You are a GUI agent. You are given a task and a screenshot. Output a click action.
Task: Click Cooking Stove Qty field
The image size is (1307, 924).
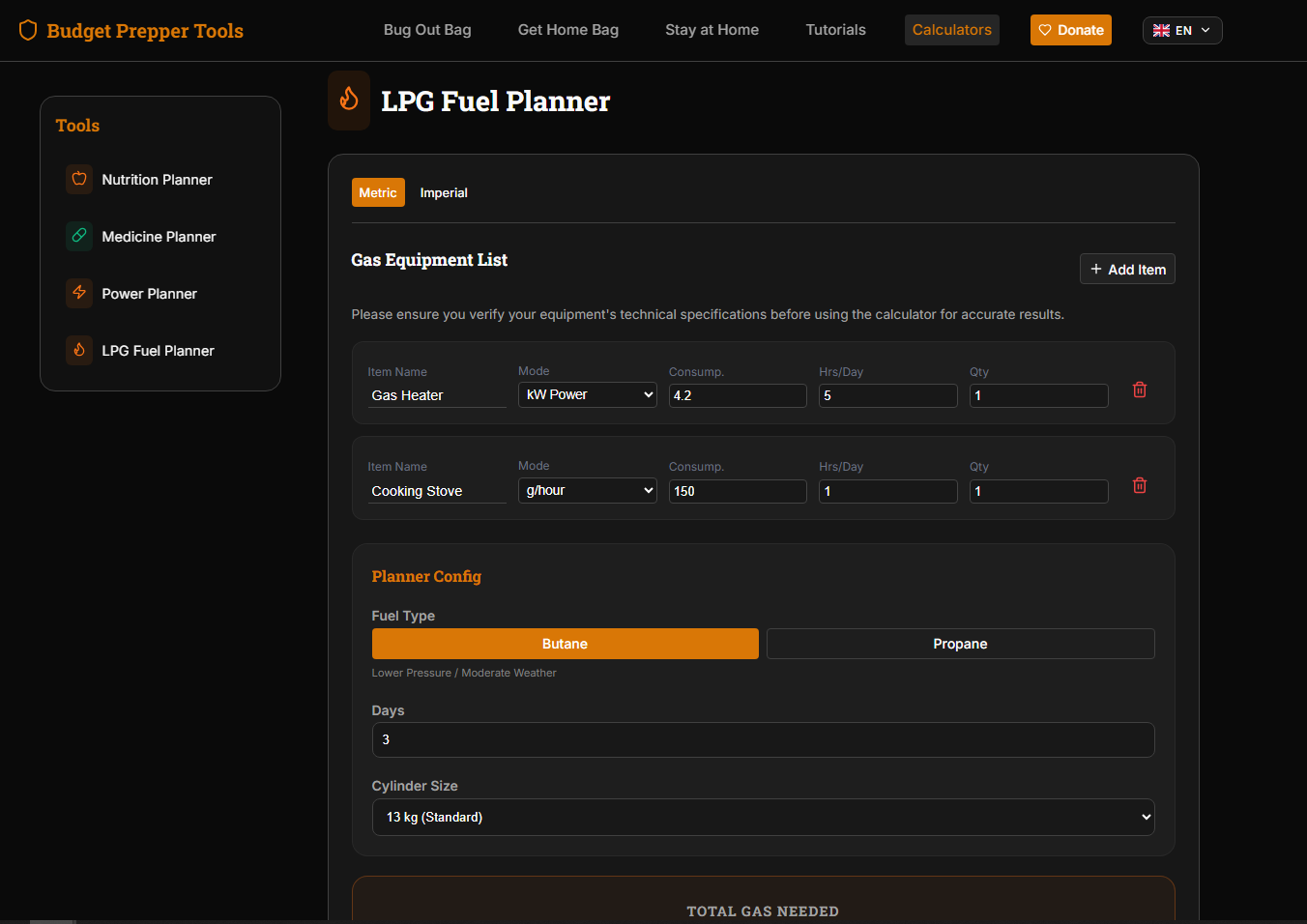(1039, 491)
